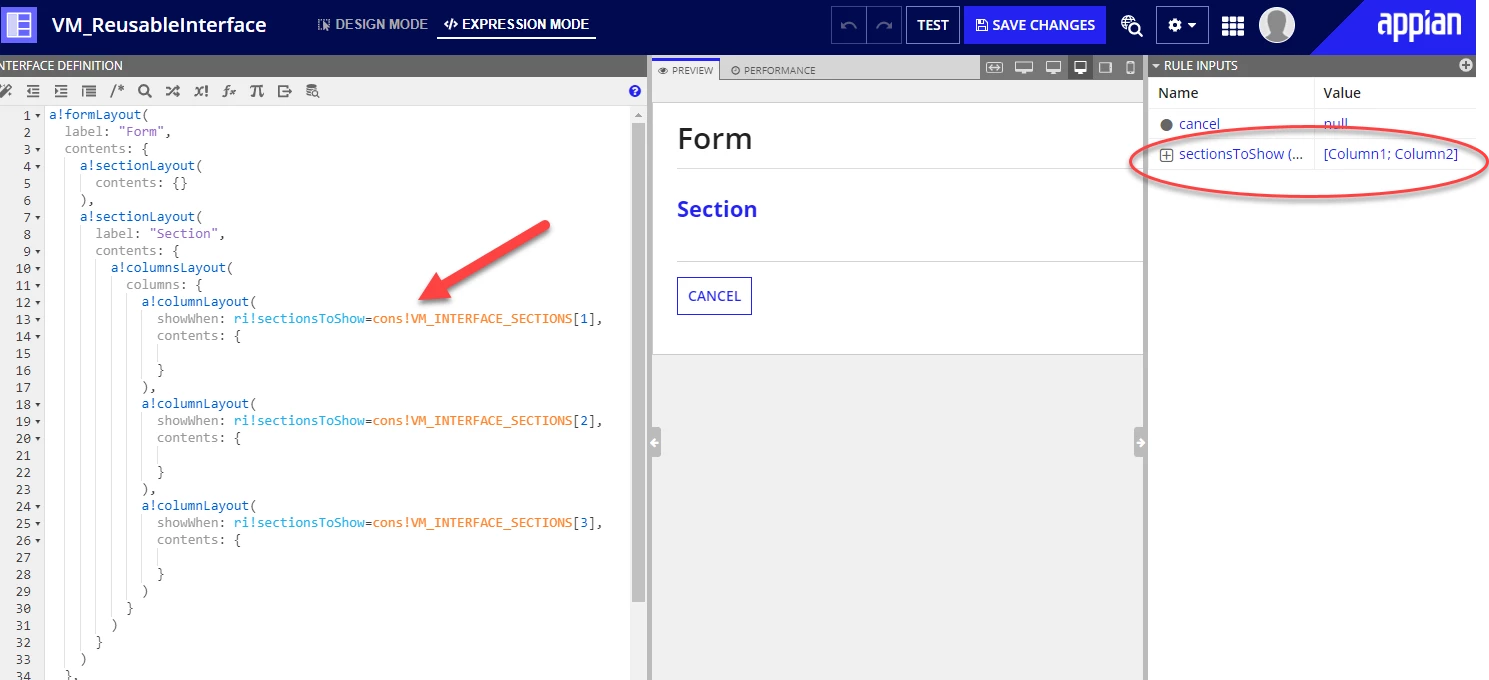
Task: Click the magic wand format expression icon
Action: click(x=5, y=91)
